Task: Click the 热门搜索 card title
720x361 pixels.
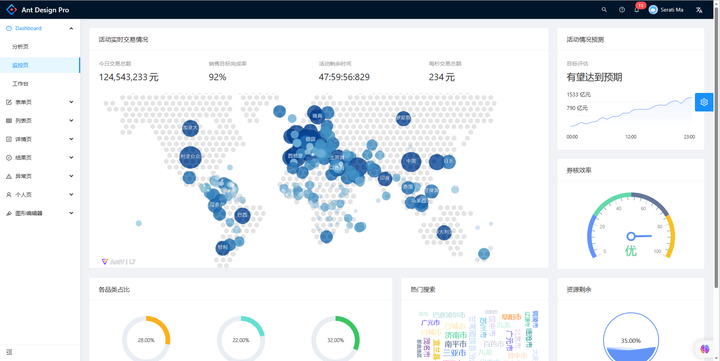Action: (423, 290)
